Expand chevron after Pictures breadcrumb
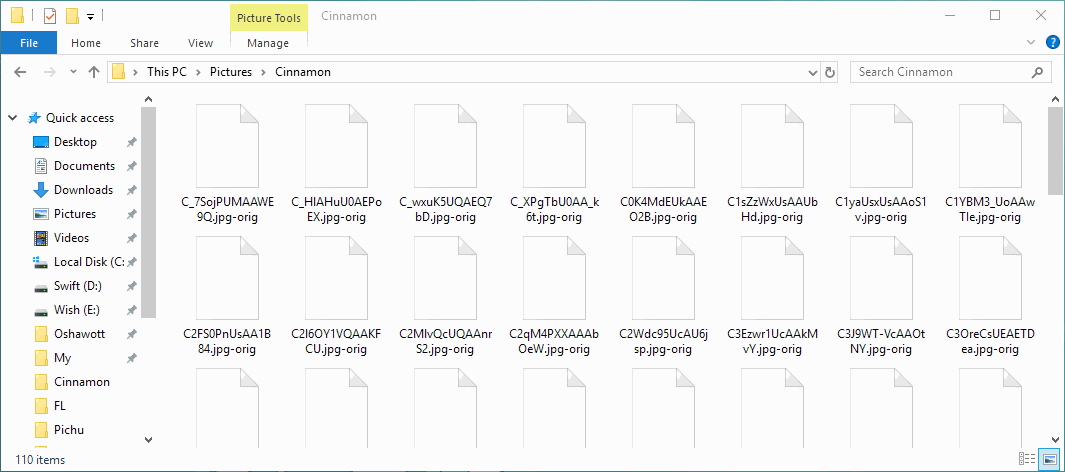Viewport: 1065px width, 472px height. point(264,72)
